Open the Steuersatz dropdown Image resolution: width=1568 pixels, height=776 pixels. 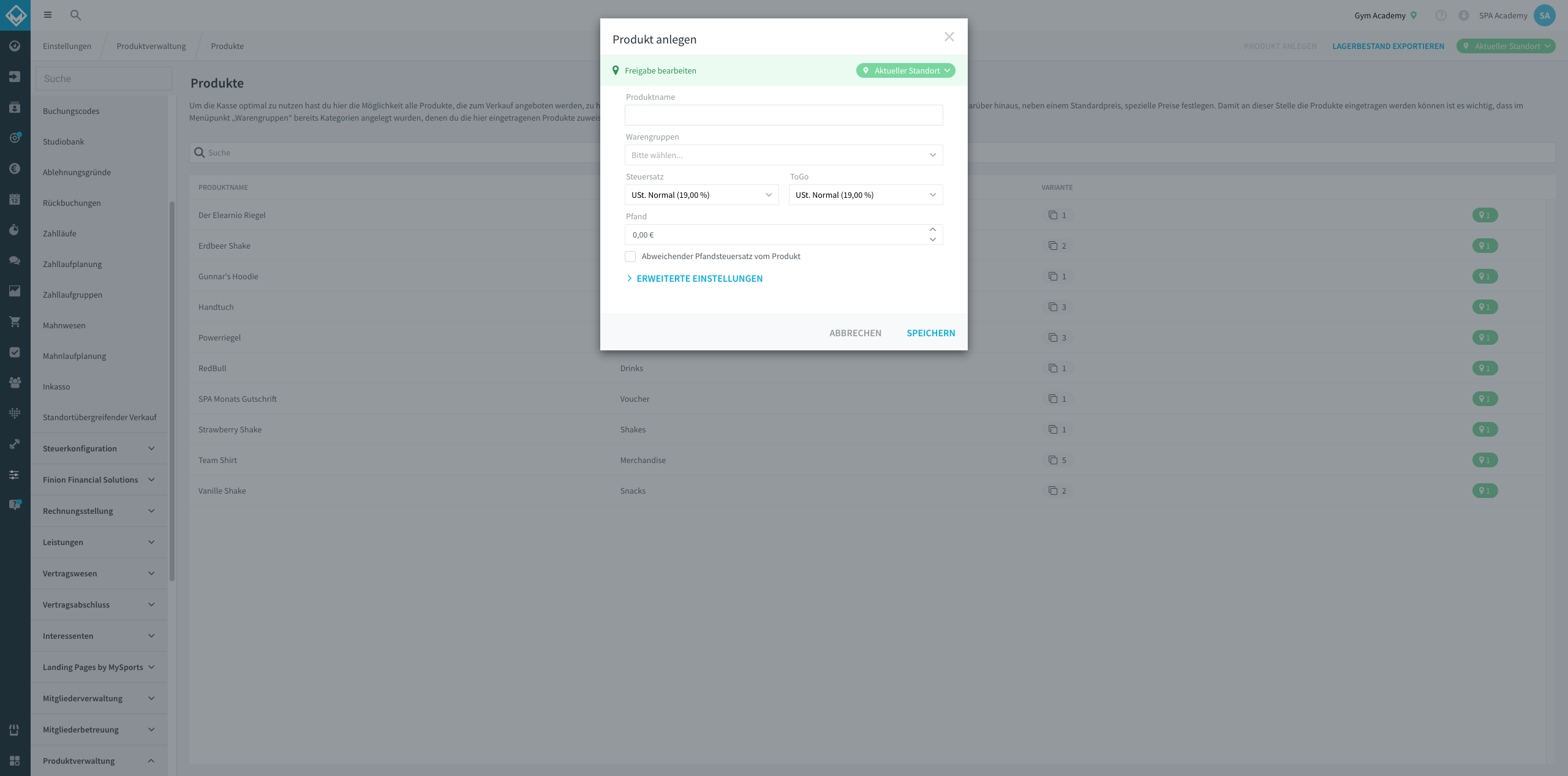click(x=701, y=195)
